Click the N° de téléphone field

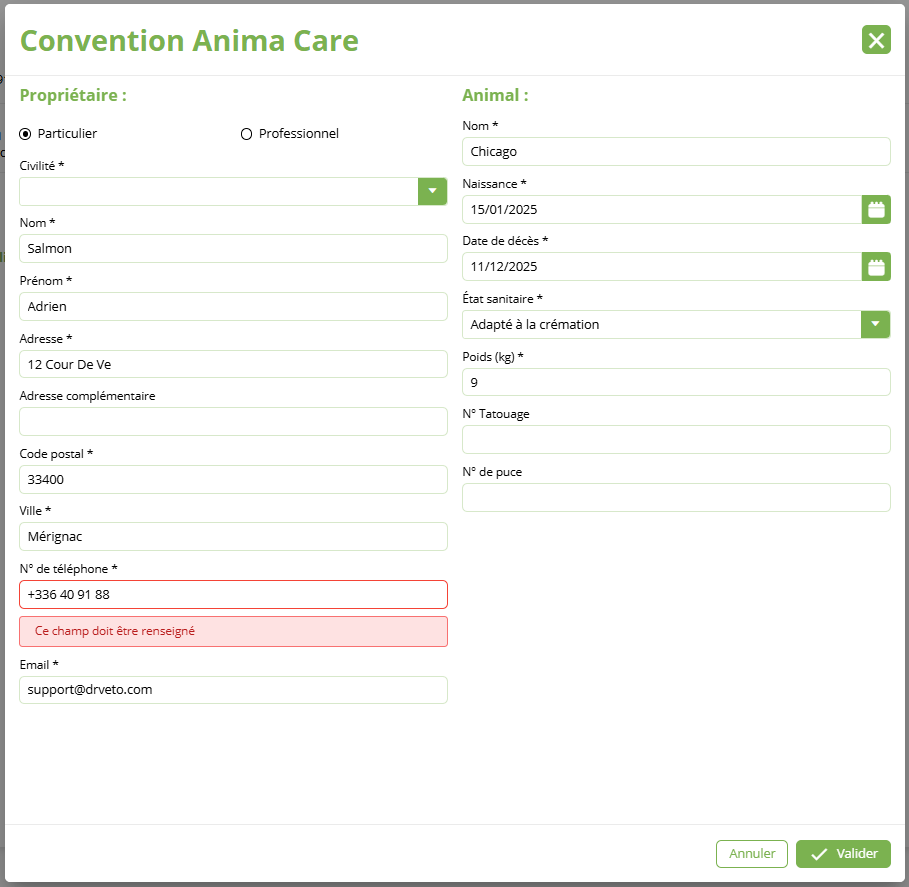click(233, 594)
